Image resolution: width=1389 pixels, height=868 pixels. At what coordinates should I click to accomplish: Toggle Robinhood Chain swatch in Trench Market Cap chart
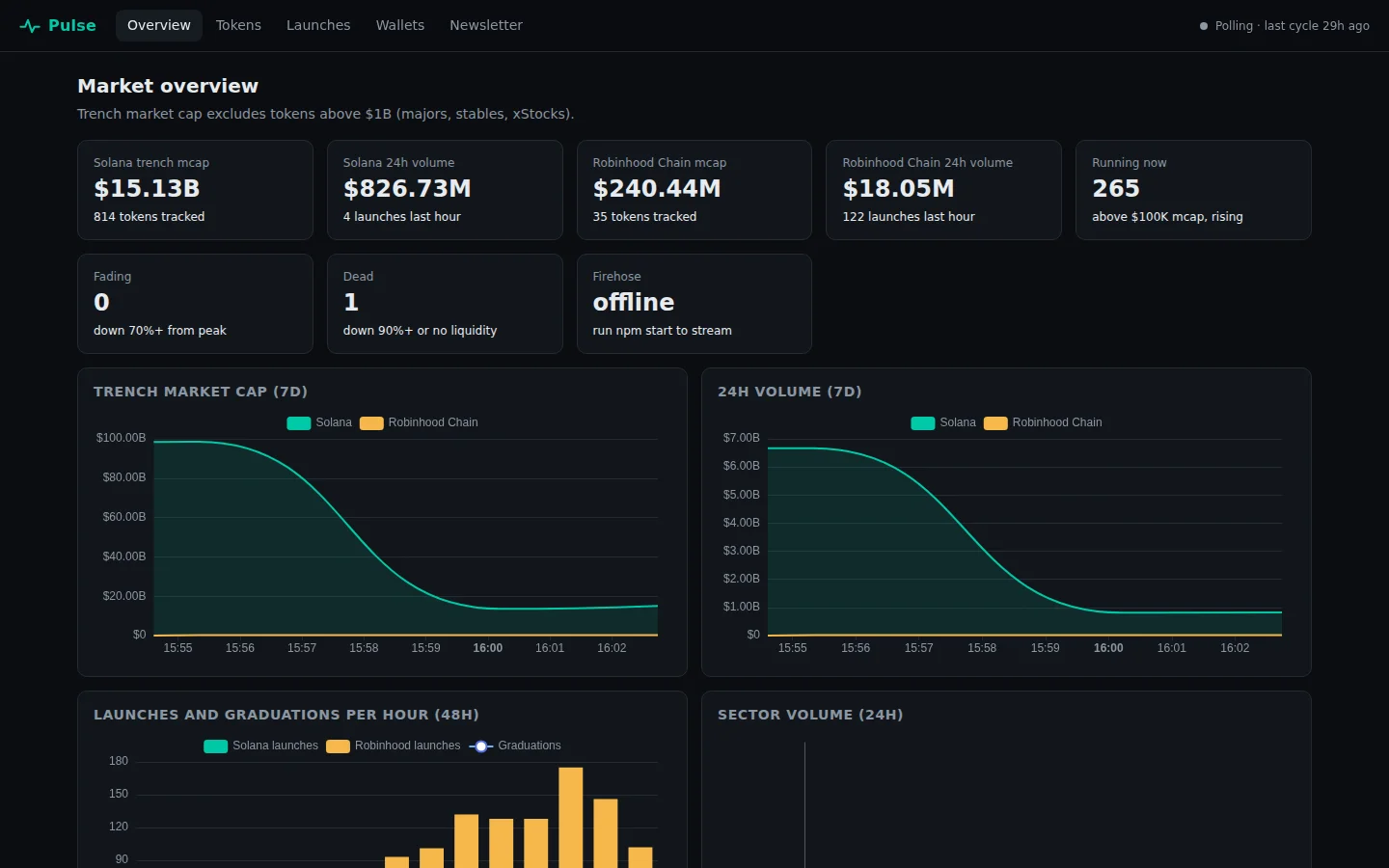coord(371,423)
